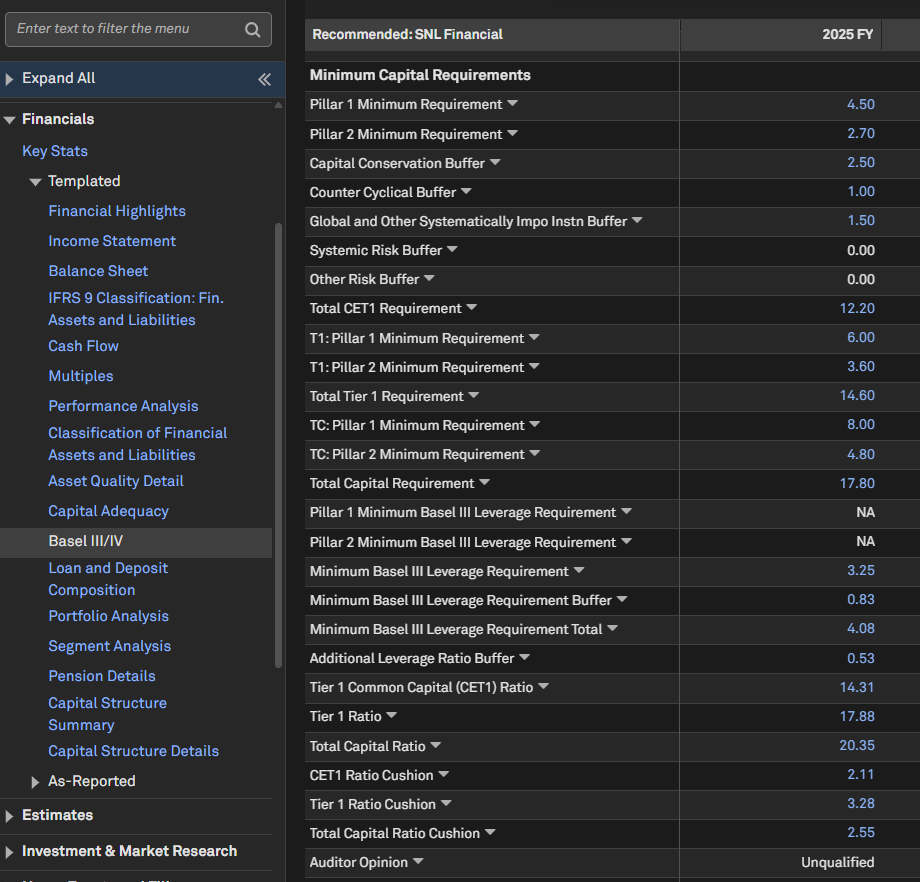Collapse the sidebar with double chevron icon
The height and width of the screenshot is (882, 920).
point(264,79)
